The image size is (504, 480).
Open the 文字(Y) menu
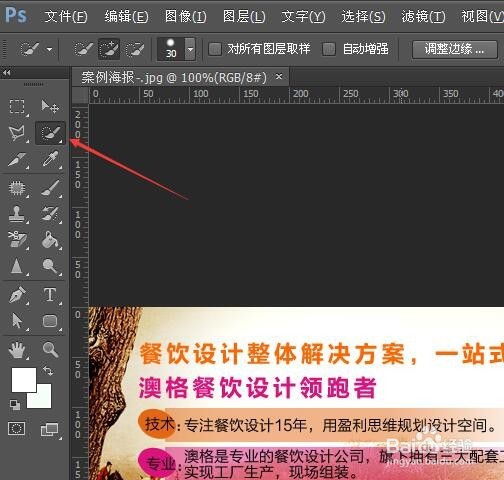coord(303,16)
